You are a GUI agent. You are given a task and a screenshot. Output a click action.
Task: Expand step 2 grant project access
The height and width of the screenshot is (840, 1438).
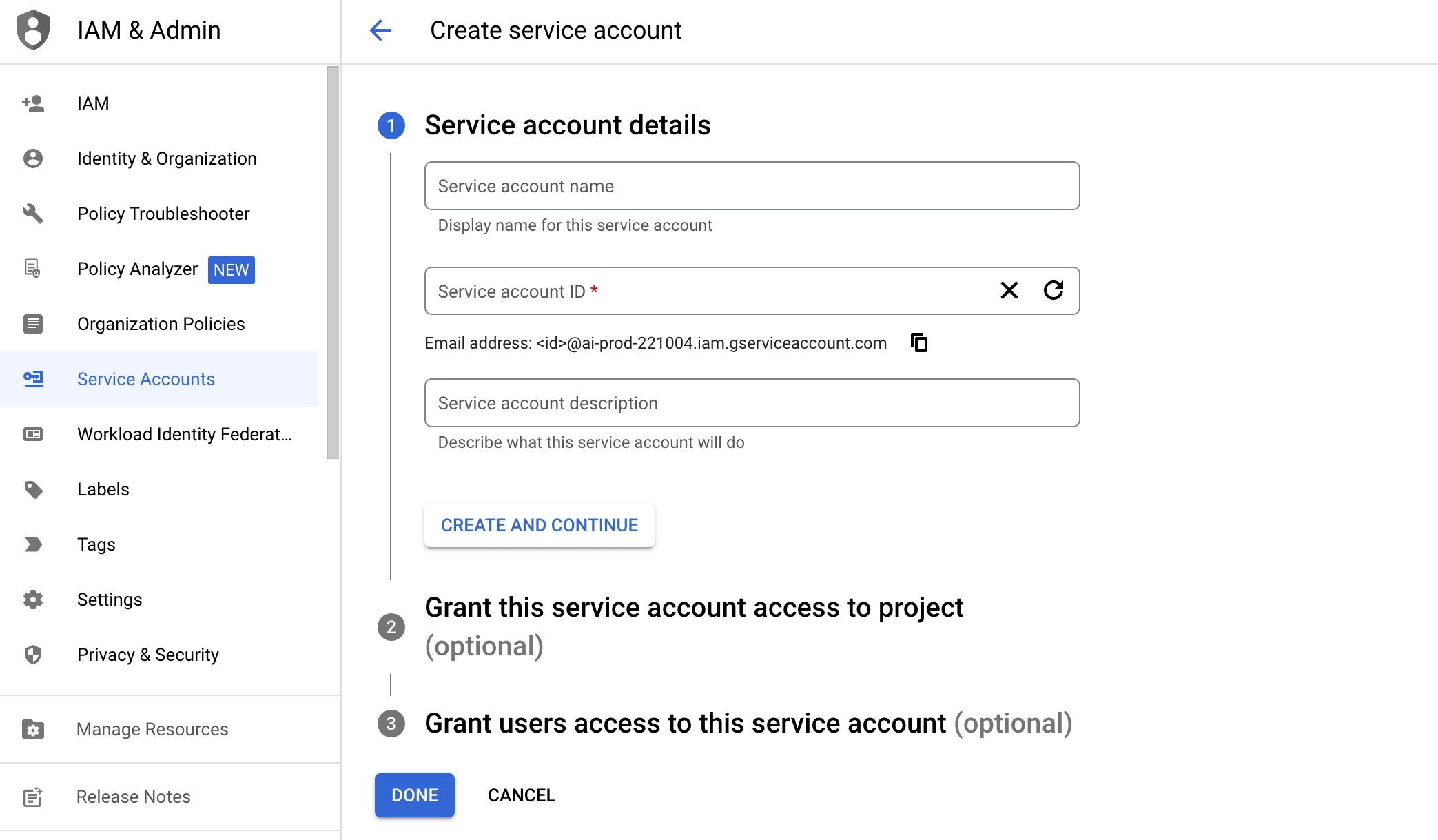[693, 608]
